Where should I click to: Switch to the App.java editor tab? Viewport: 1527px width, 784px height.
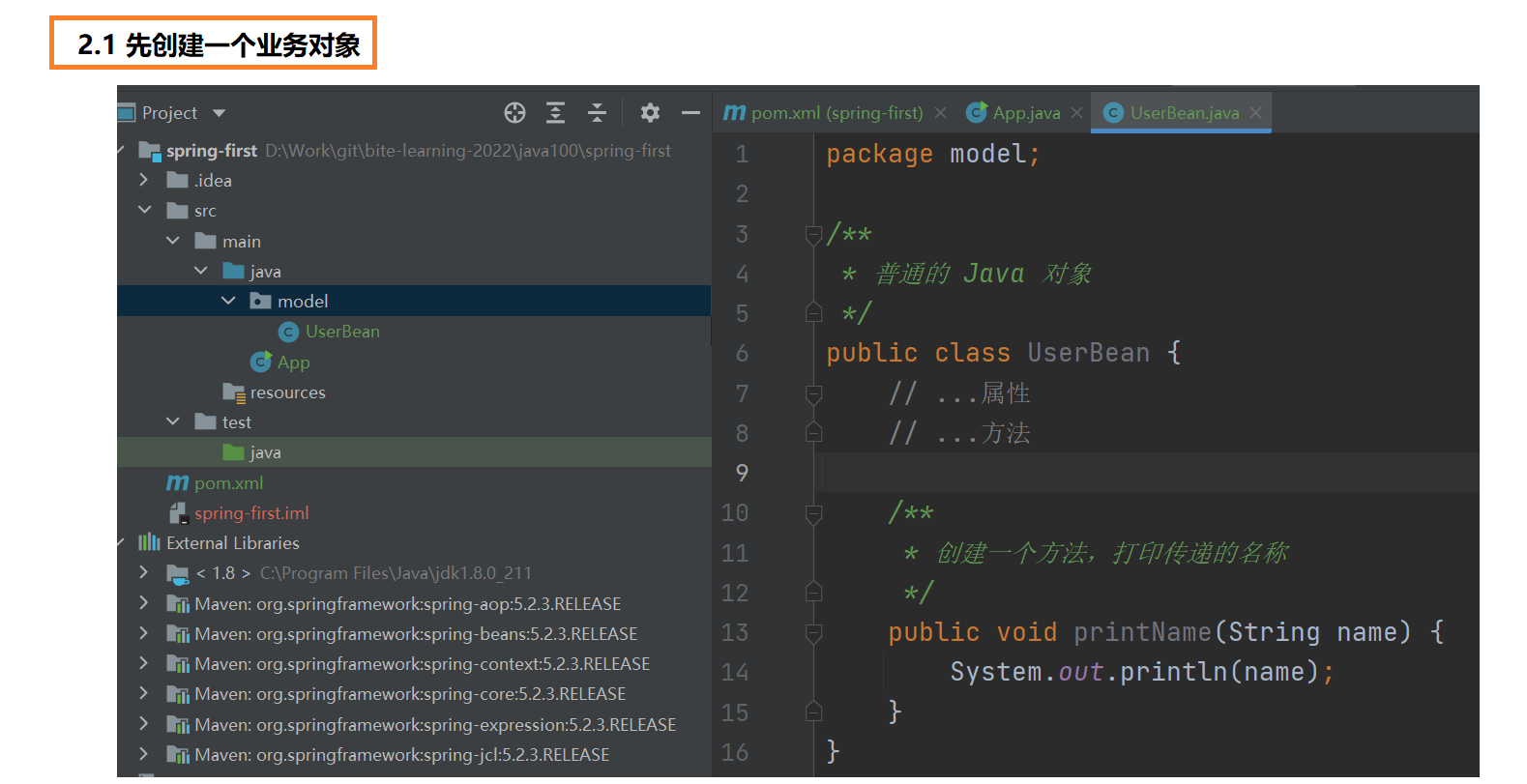[x=1025, y=113]
